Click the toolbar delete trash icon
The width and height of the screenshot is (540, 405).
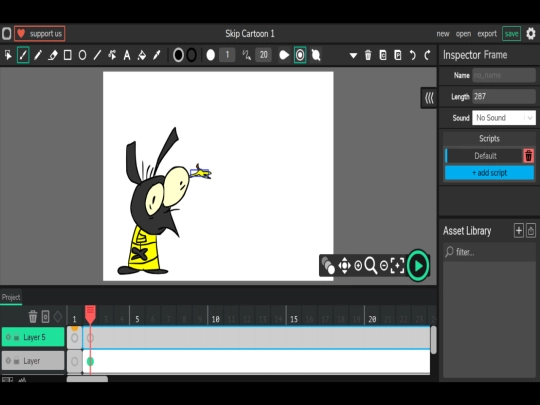point(368,55)
